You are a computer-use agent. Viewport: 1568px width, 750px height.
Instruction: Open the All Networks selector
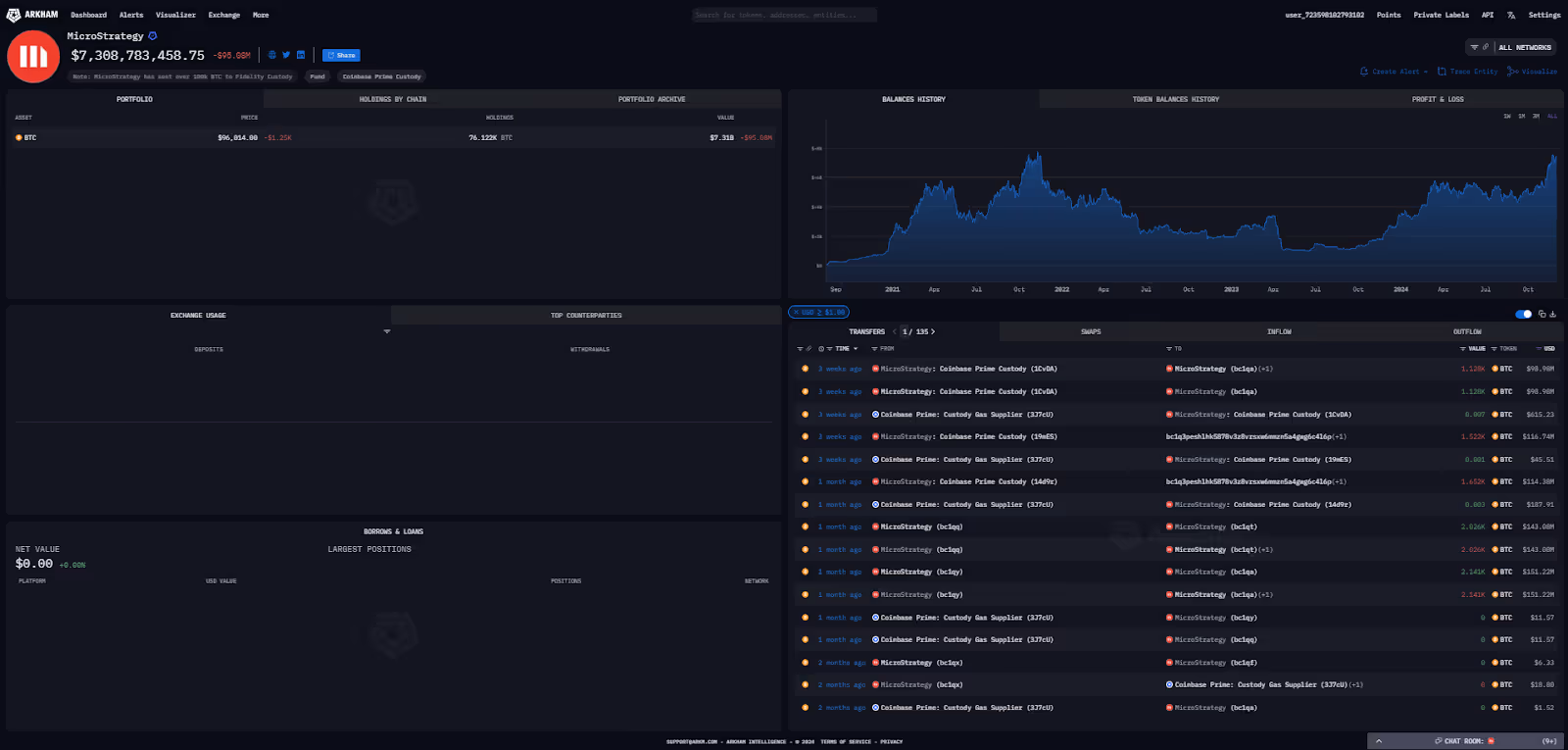[1525, 47]
